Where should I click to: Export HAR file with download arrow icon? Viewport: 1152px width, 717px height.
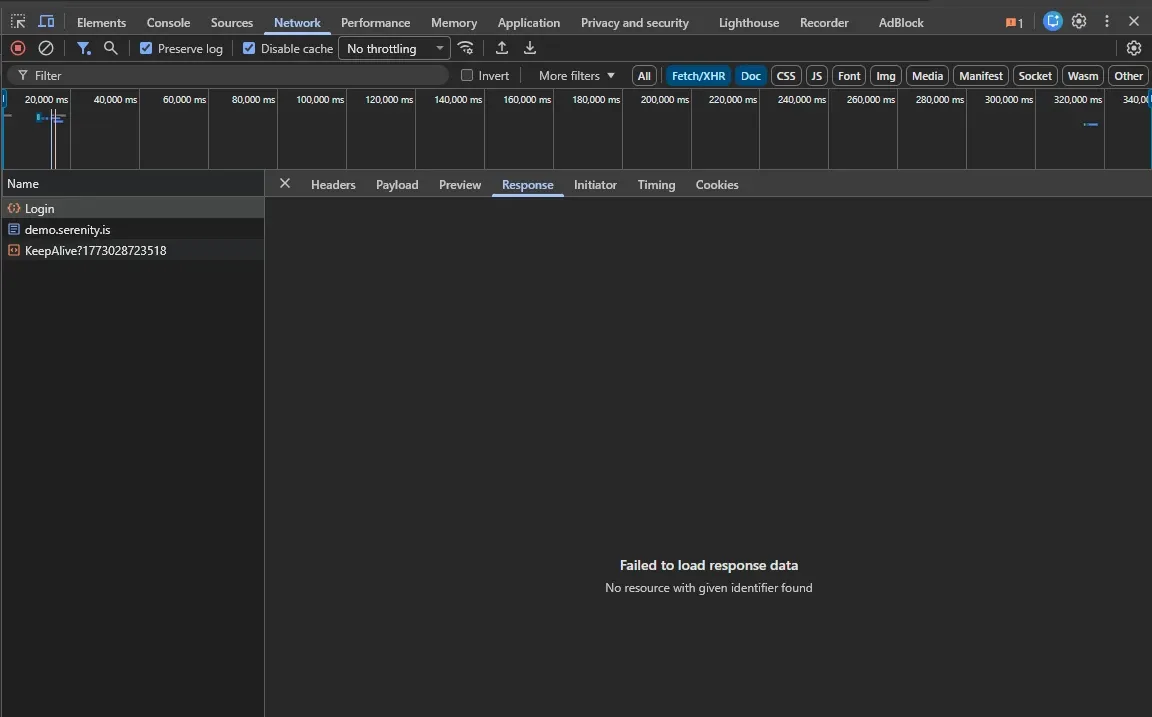click(529, 47)
